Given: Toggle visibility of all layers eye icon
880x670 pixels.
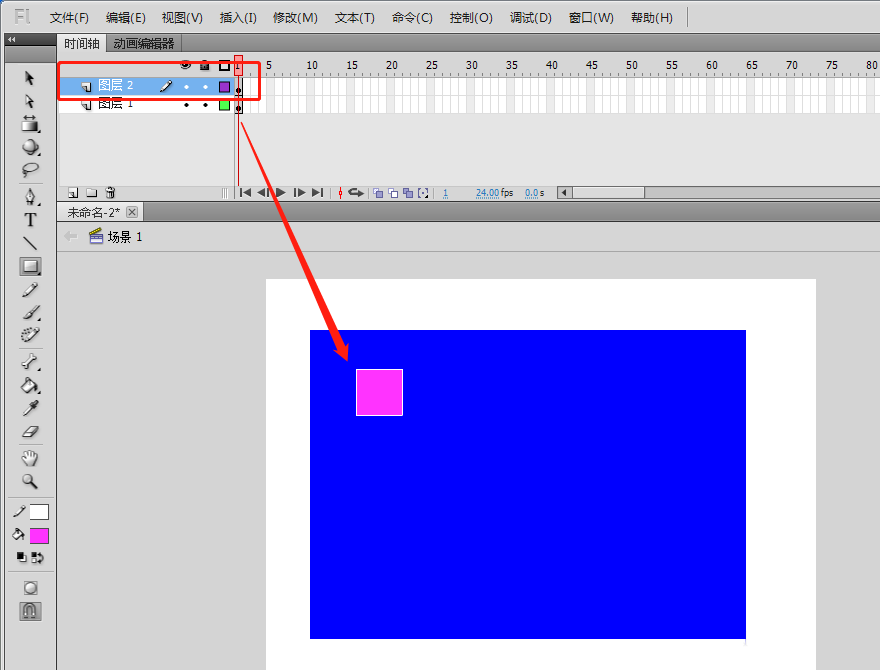Looking at the screenshot, I should click(x=185, y=65).
